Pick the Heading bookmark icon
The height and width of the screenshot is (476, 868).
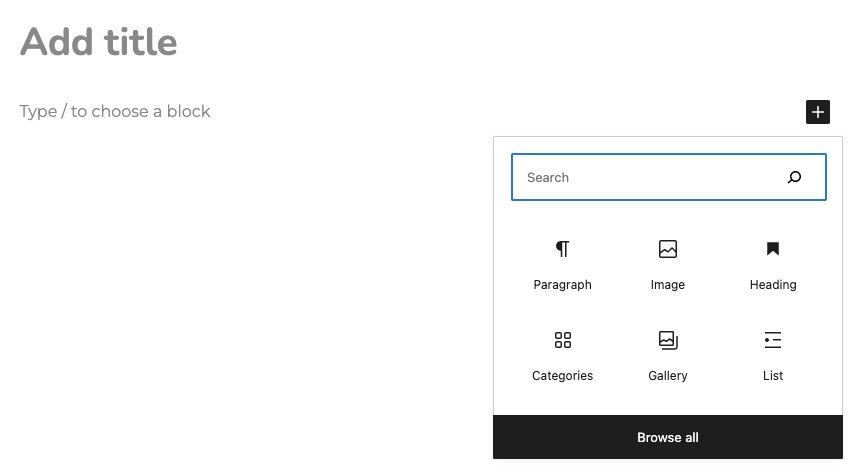pos(773,249)
